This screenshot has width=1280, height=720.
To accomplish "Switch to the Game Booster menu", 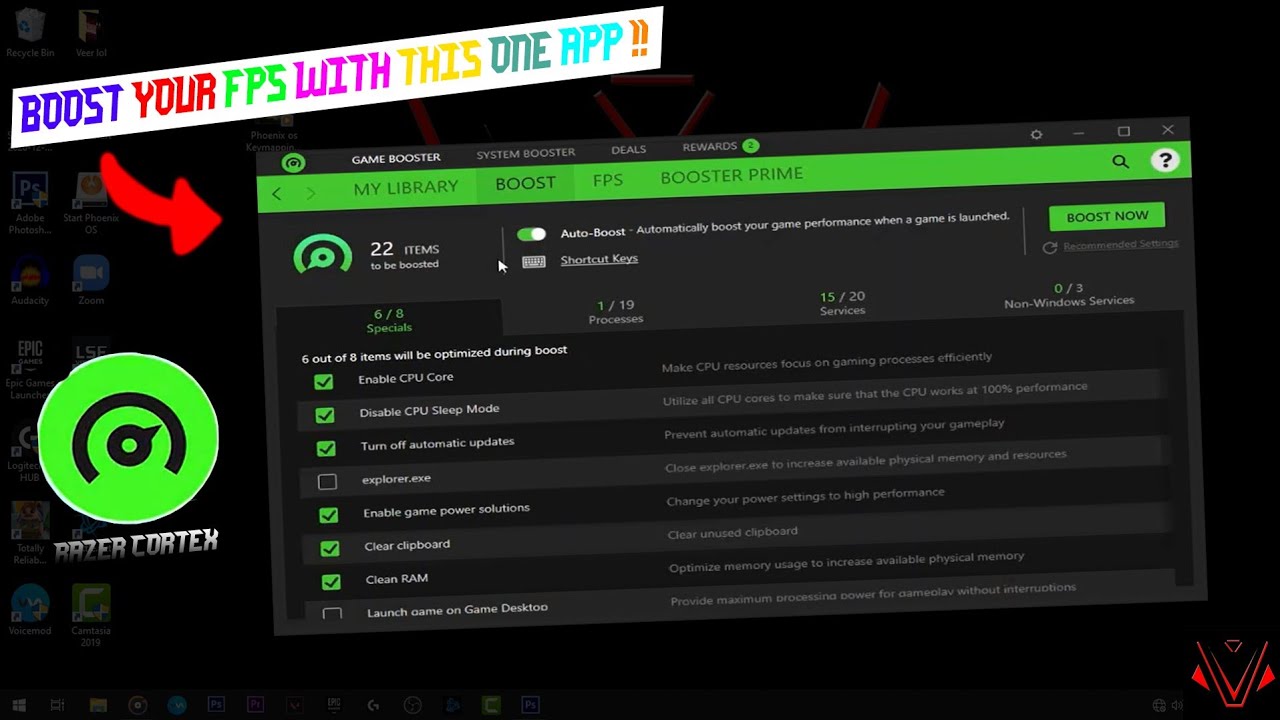I will (x=396, y=158).
